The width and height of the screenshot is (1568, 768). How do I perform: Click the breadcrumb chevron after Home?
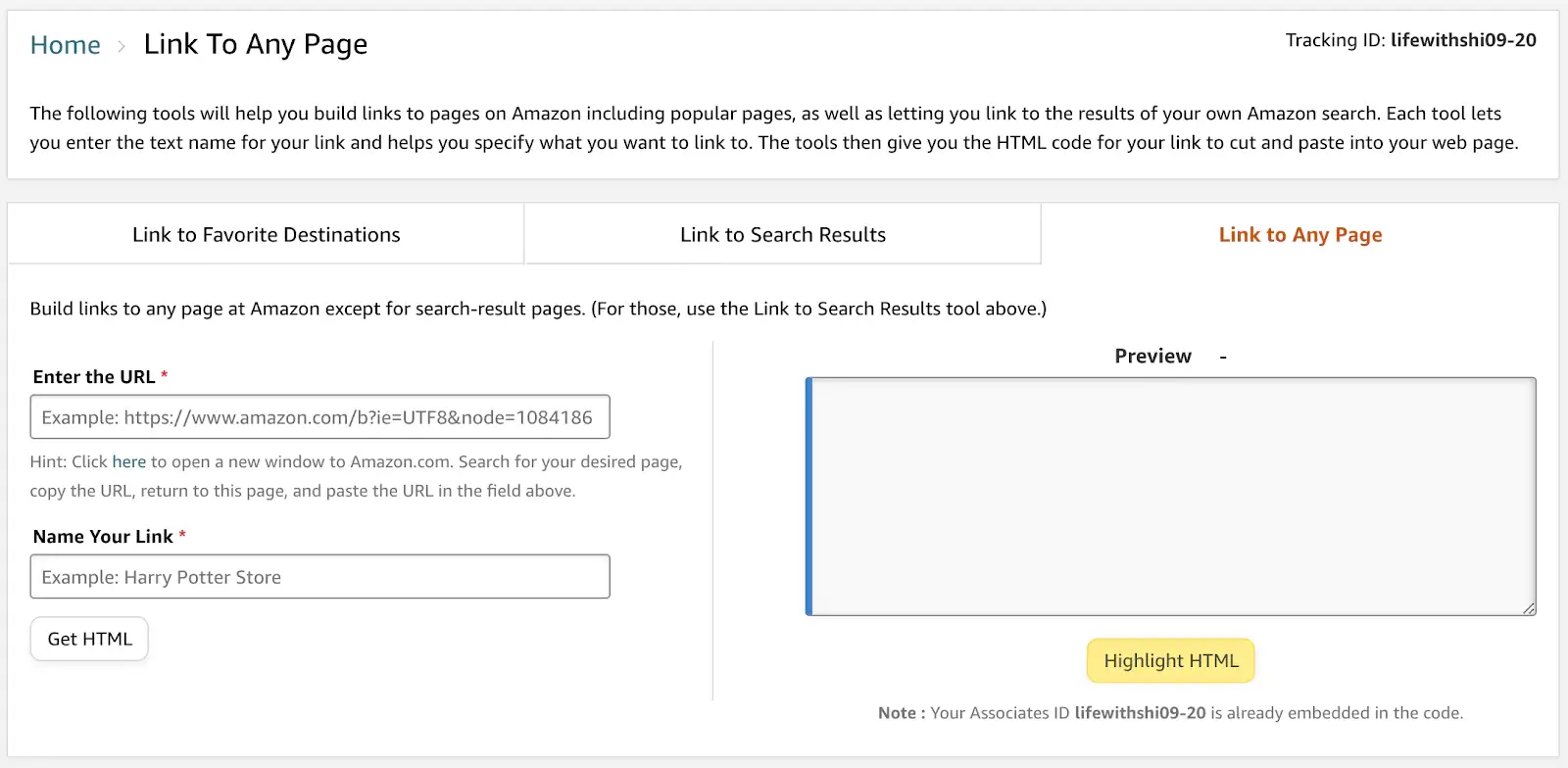click(x=122, y=46)
